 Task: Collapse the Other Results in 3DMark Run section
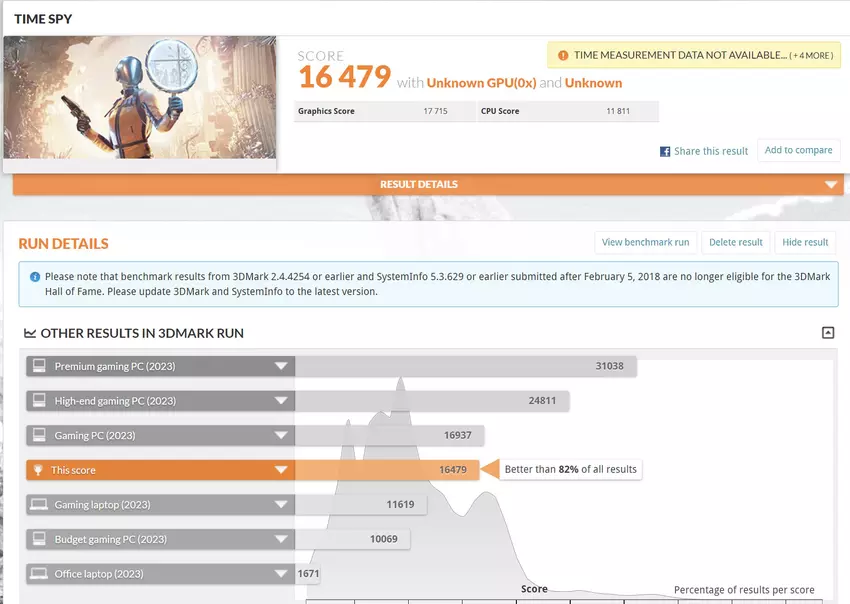coord(827,333)
